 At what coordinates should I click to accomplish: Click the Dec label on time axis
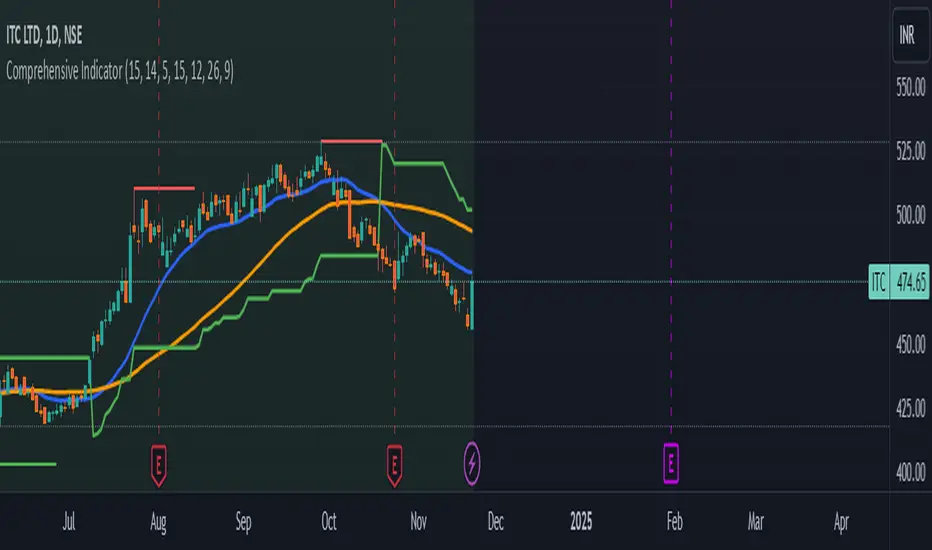(496, 521)
